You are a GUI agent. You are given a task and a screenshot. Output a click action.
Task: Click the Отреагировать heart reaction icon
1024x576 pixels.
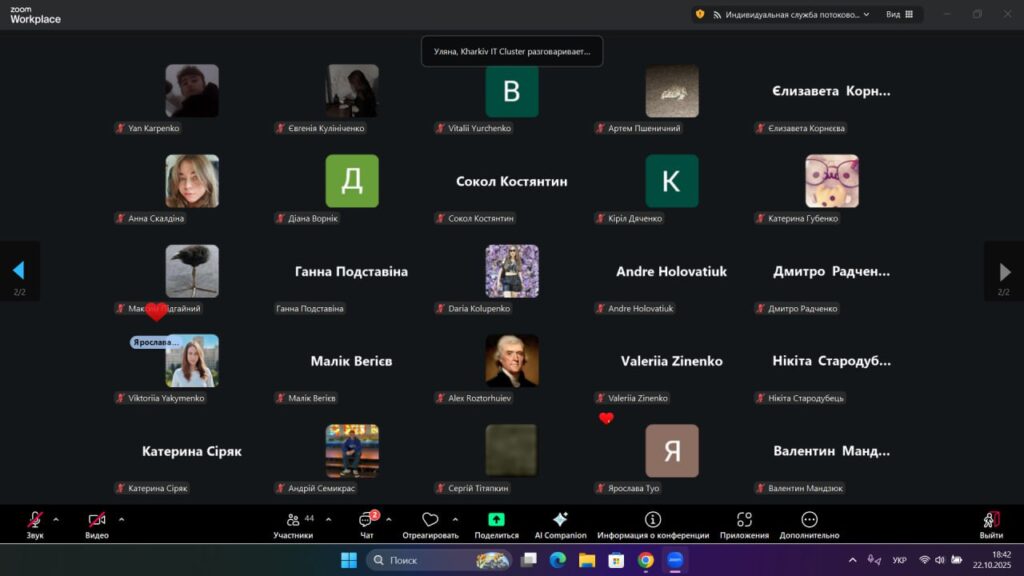430,521
